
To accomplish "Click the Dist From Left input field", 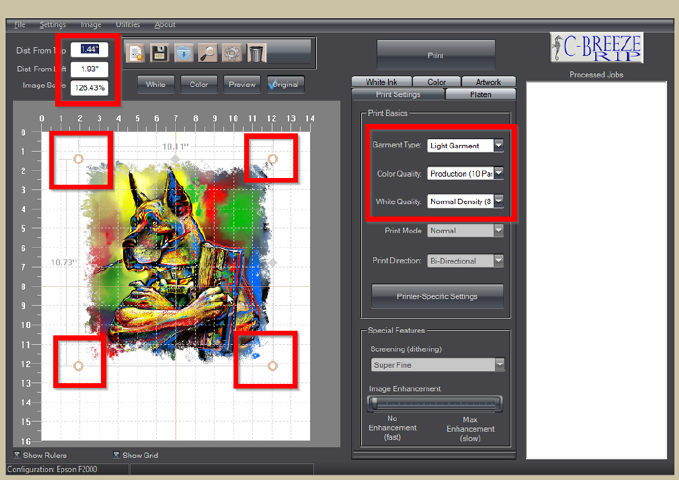I will (x=89, y=69).
